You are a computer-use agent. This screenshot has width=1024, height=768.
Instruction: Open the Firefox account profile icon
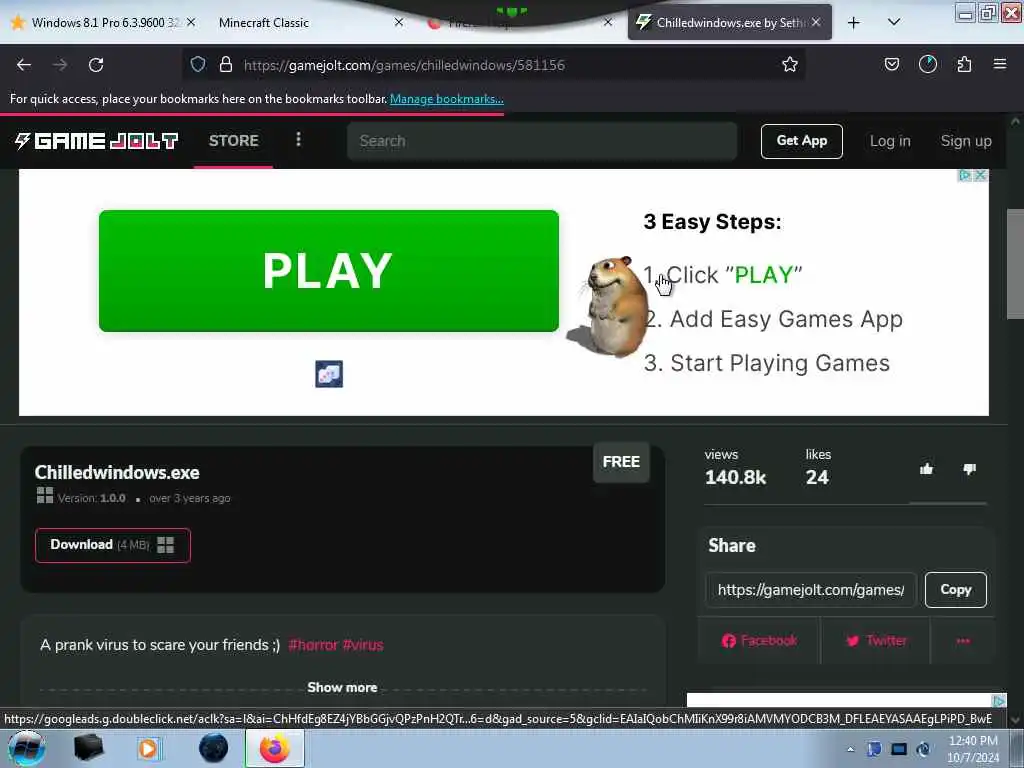(x=927, y=64)
